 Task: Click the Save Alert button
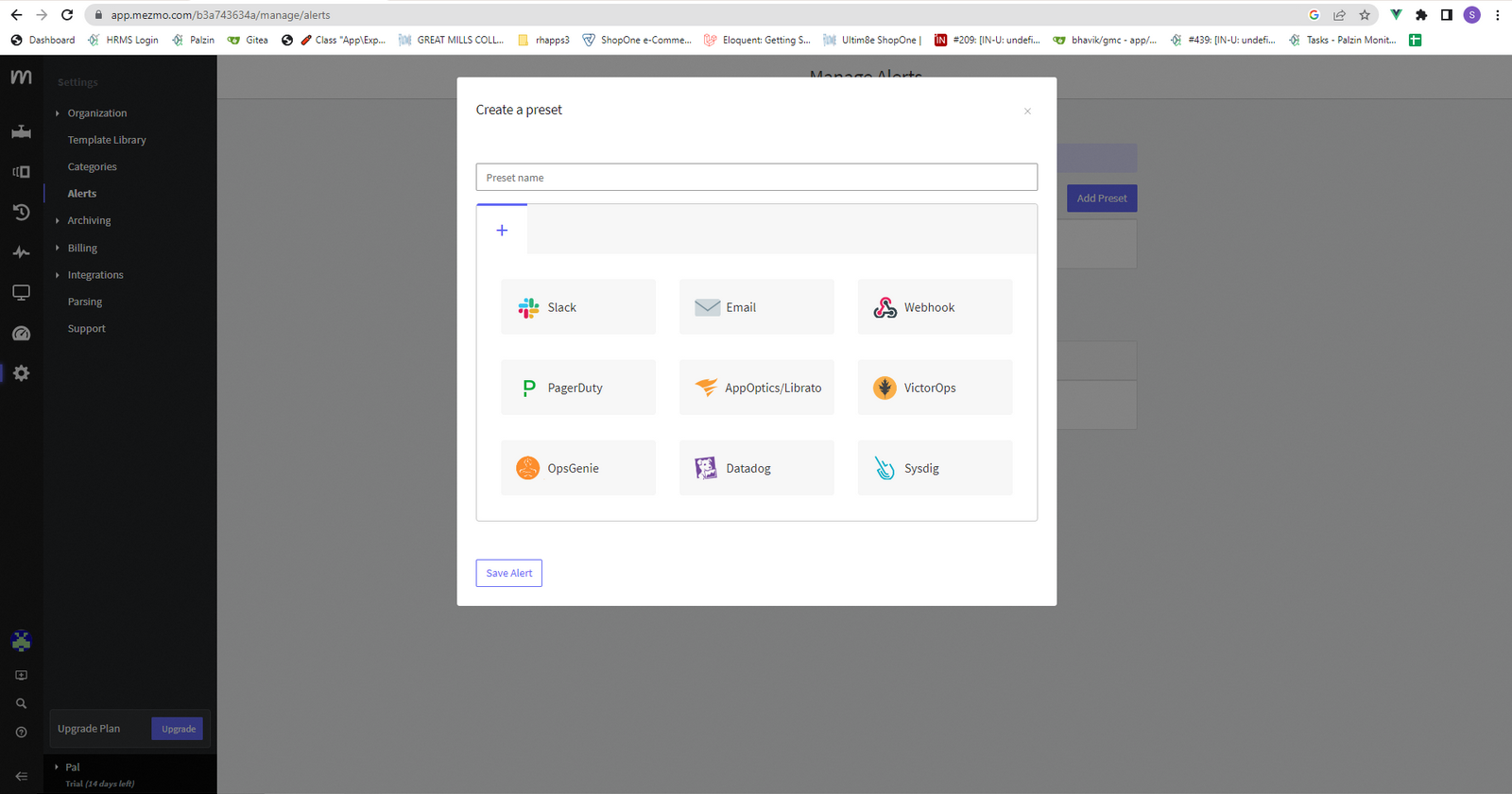[x=508, y=573]
